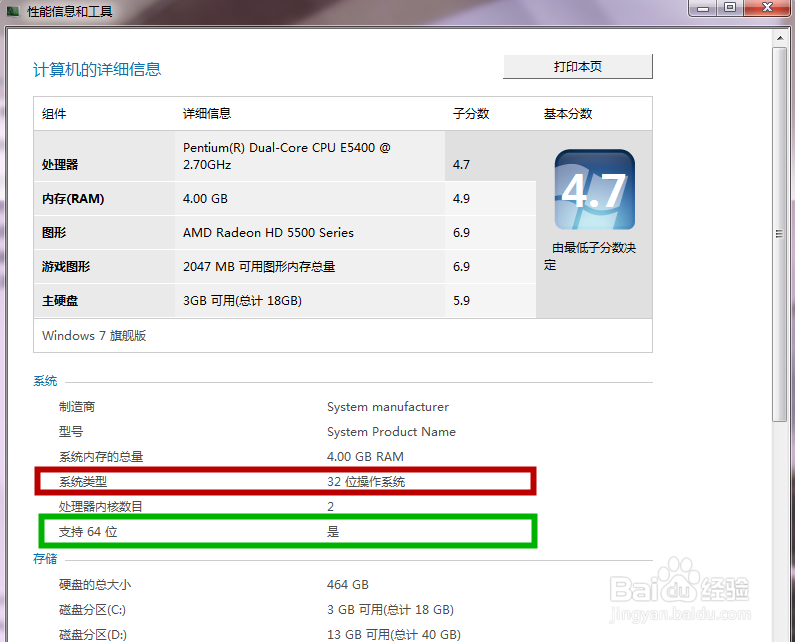Viewport: 795px width, 642px height.
Task: Close the 性能信息和工具 window
Action: pos(767,8)
